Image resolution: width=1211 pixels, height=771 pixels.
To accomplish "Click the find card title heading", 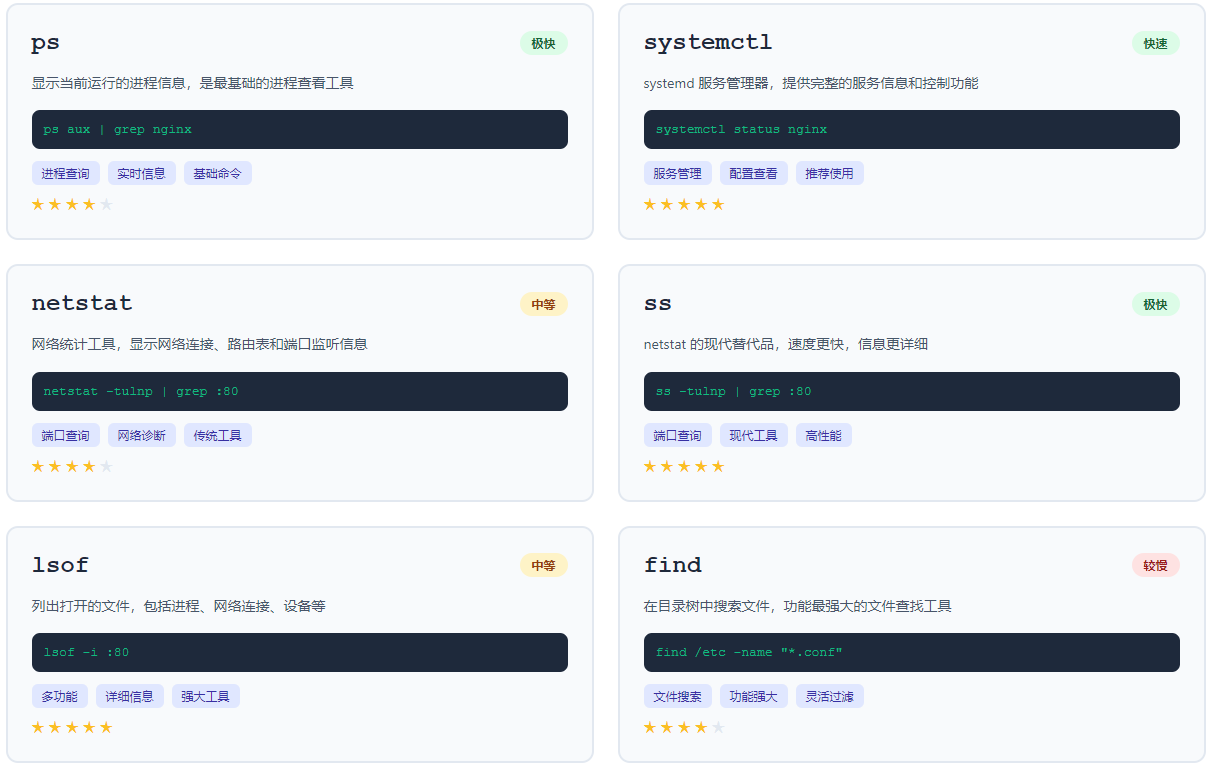I will click(x=672, y=566).
